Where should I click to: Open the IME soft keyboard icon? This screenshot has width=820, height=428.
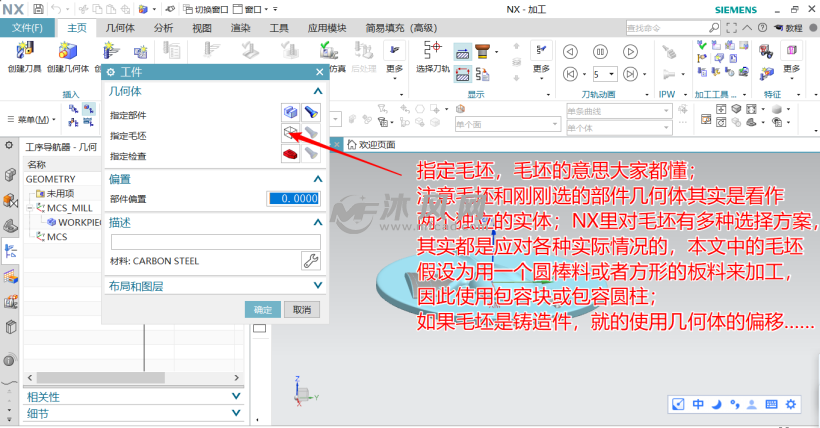coord(771,404)
